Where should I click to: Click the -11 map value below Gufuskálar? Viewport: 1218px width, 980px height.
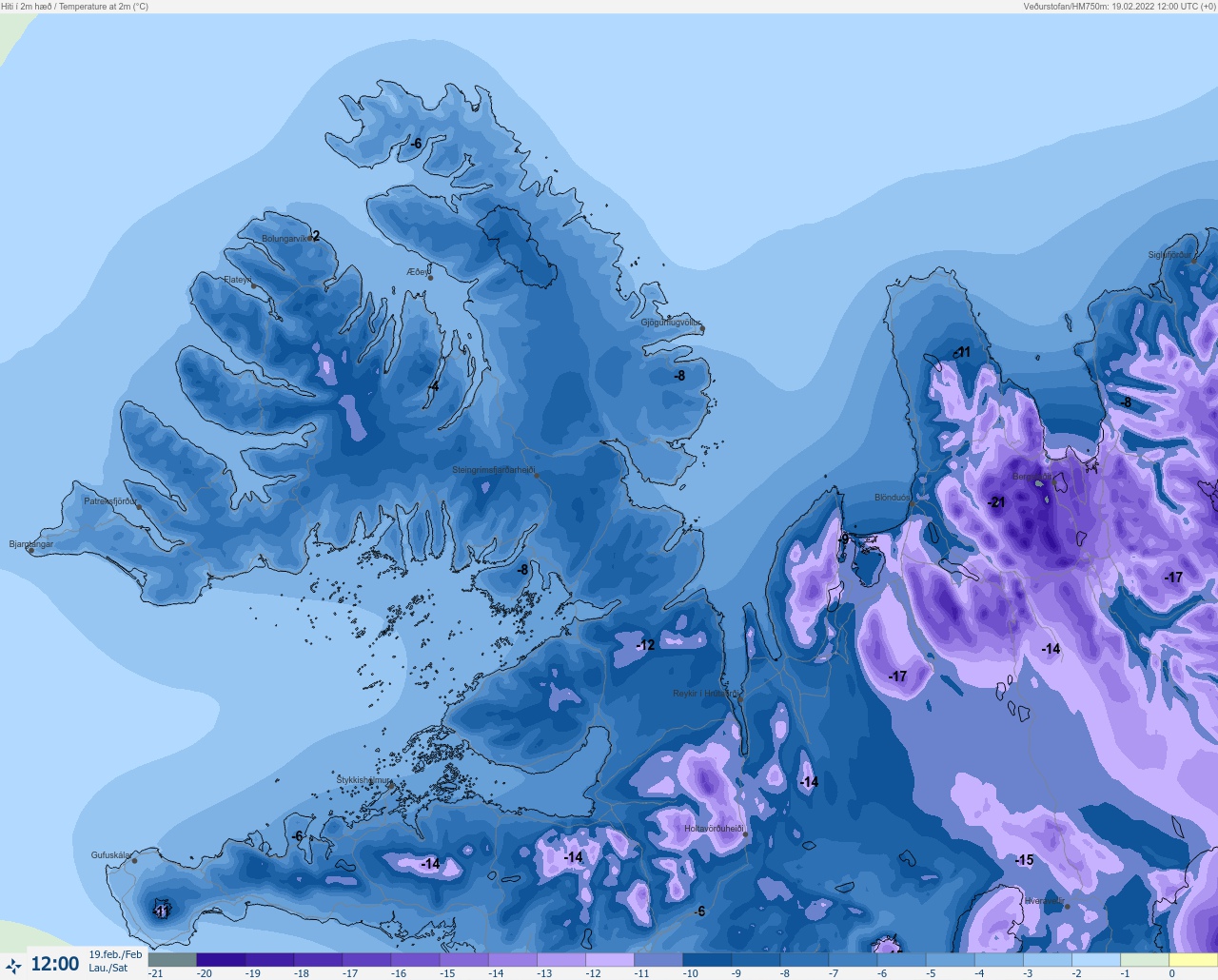pos(161,911)
